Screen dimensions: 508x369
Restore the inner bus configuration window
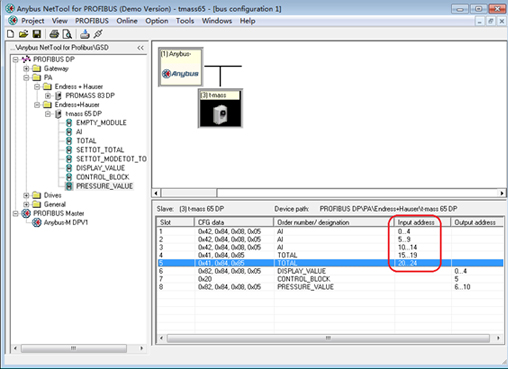coord(491,21)
